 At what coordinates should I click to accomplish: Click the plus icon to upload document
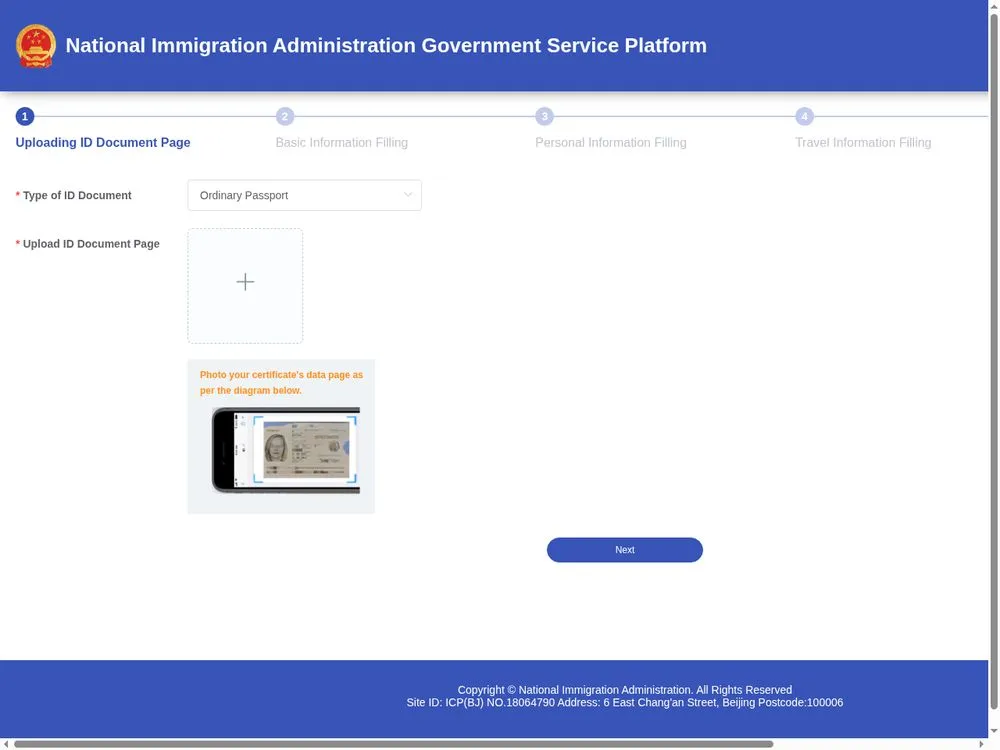245,282
